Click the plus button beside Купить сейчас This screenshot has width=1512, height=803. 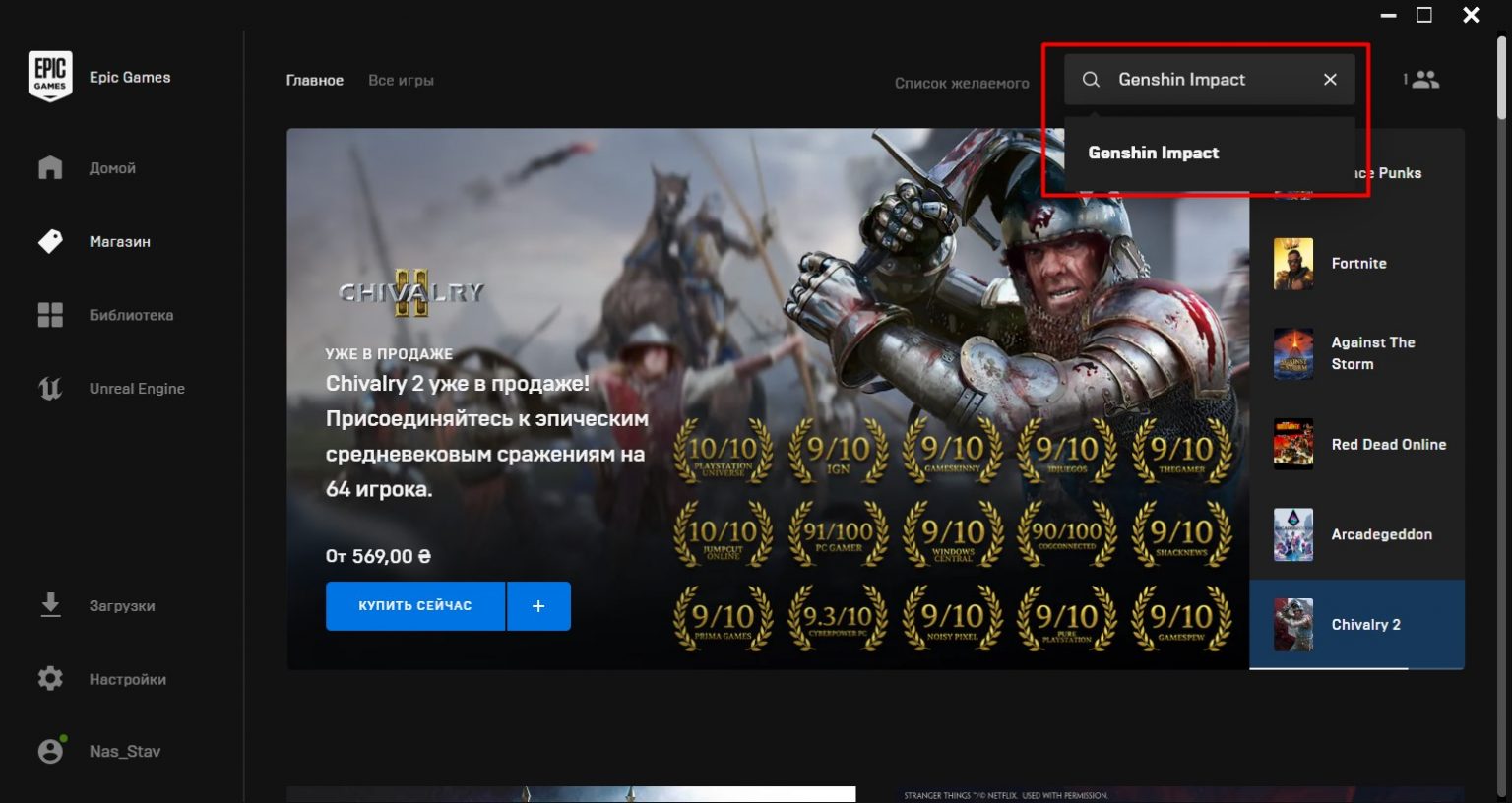click(x=538, y=606)
